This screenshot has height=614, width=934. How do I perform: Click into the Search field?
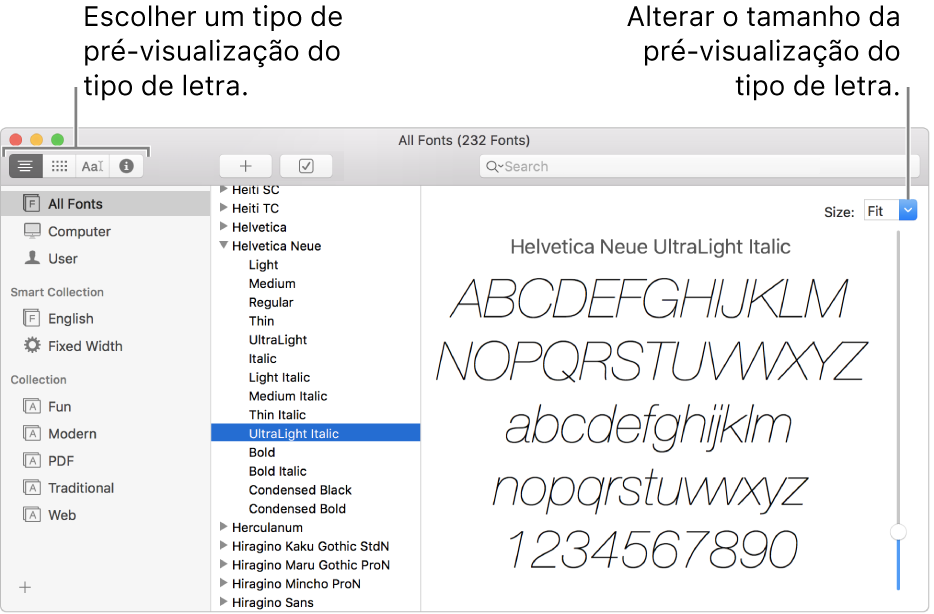click(x=701, y=167)
